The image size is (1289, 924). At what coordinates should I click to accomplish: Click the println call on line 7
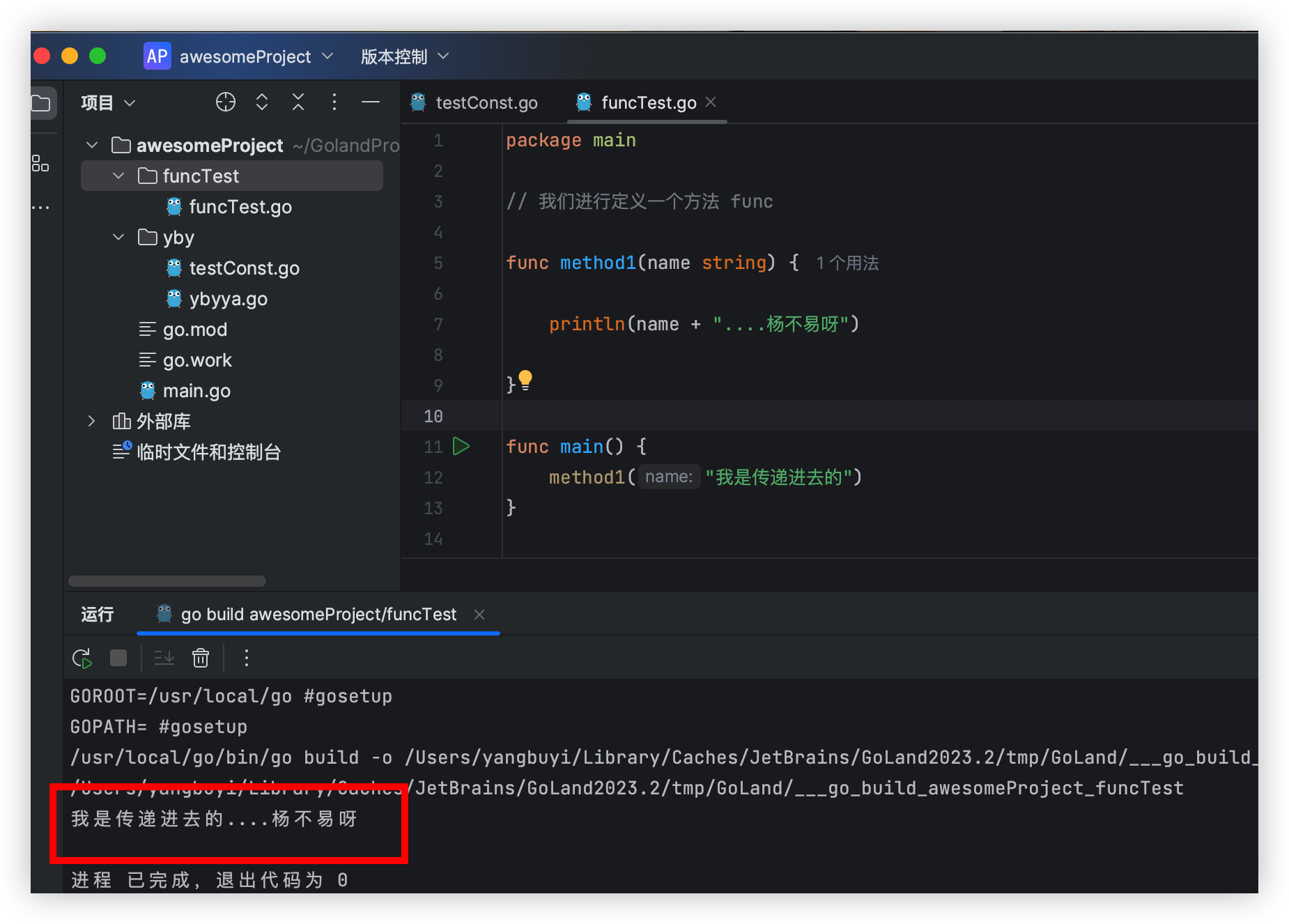pyautogui.click(x=587, y=324)
